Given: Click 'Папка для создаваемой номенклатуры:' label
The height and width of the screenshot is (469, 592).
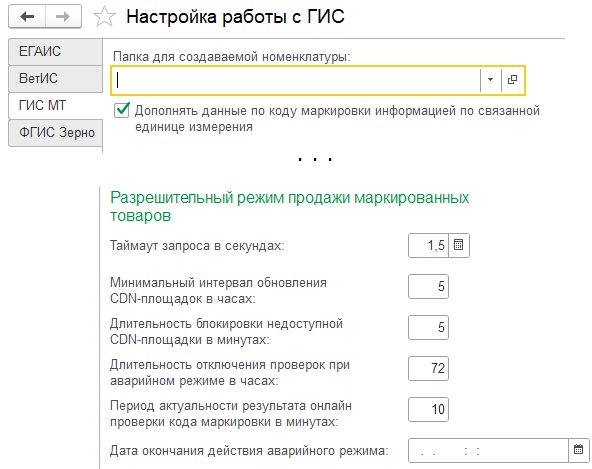Looking at the screenshot, I should [232, 57].
